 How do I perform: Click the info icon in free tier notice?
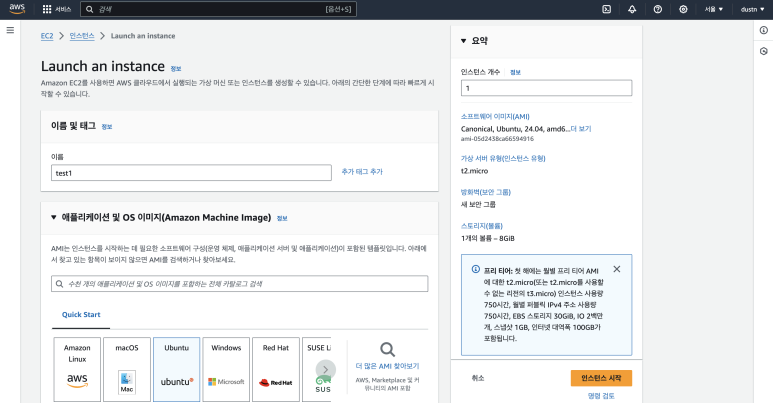(476, 269)
